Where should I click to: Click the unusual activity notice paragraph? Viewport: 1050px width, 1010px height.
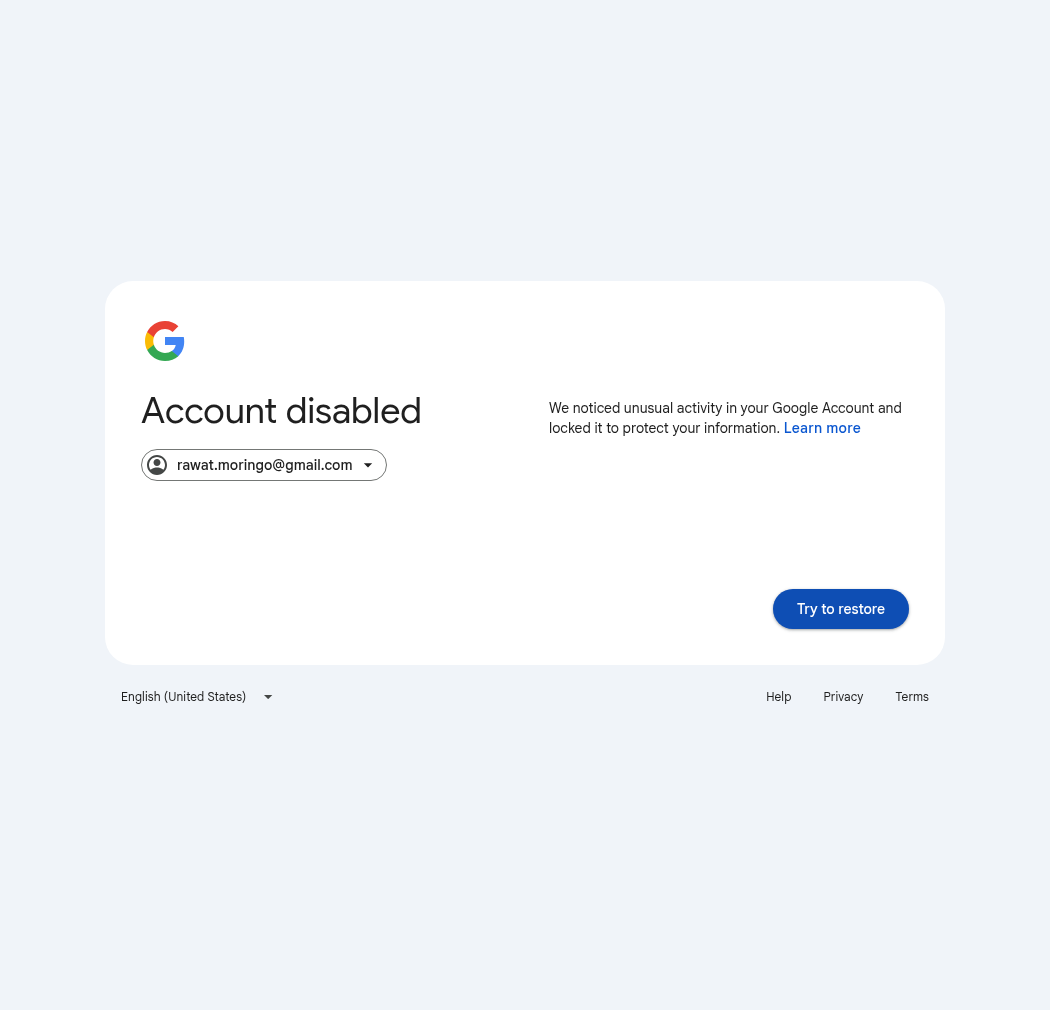[x=725, y=418]
